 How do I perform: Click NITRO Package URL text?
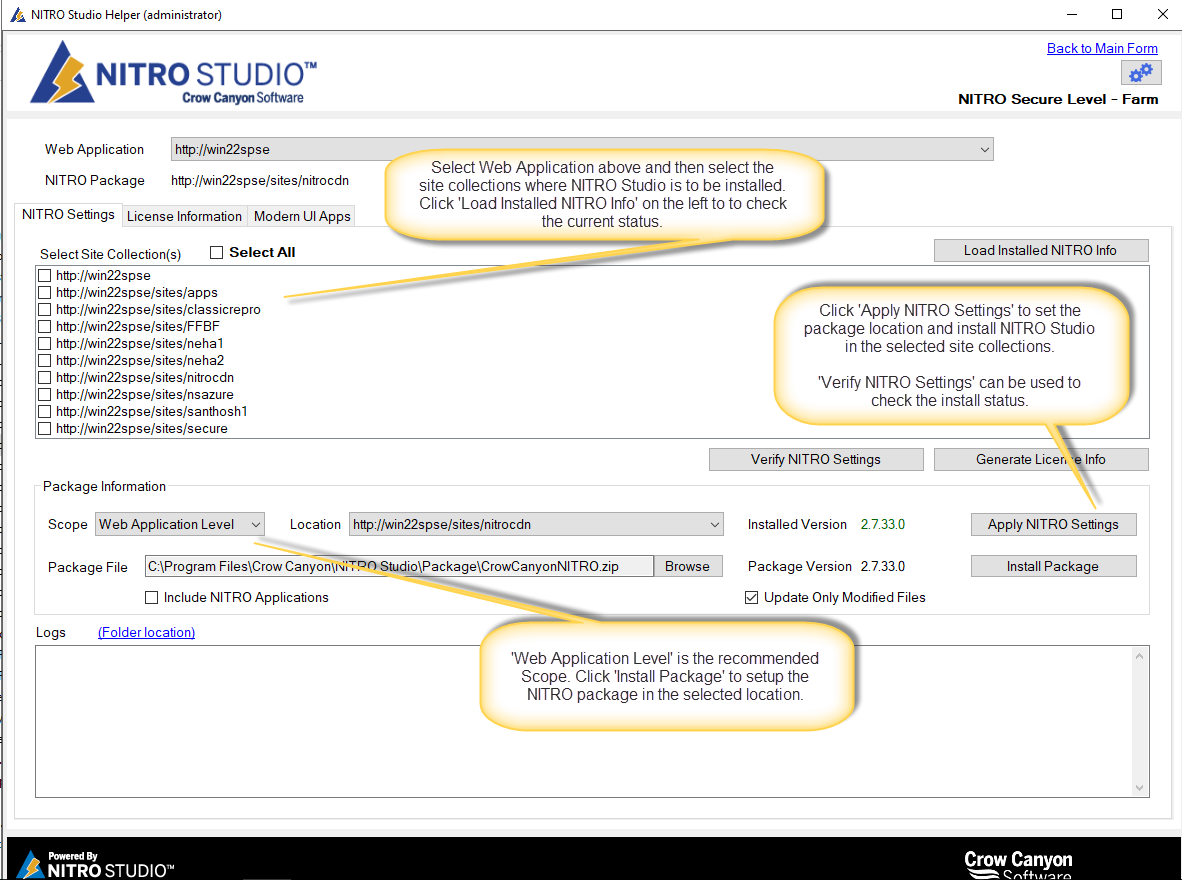(260, 180)
